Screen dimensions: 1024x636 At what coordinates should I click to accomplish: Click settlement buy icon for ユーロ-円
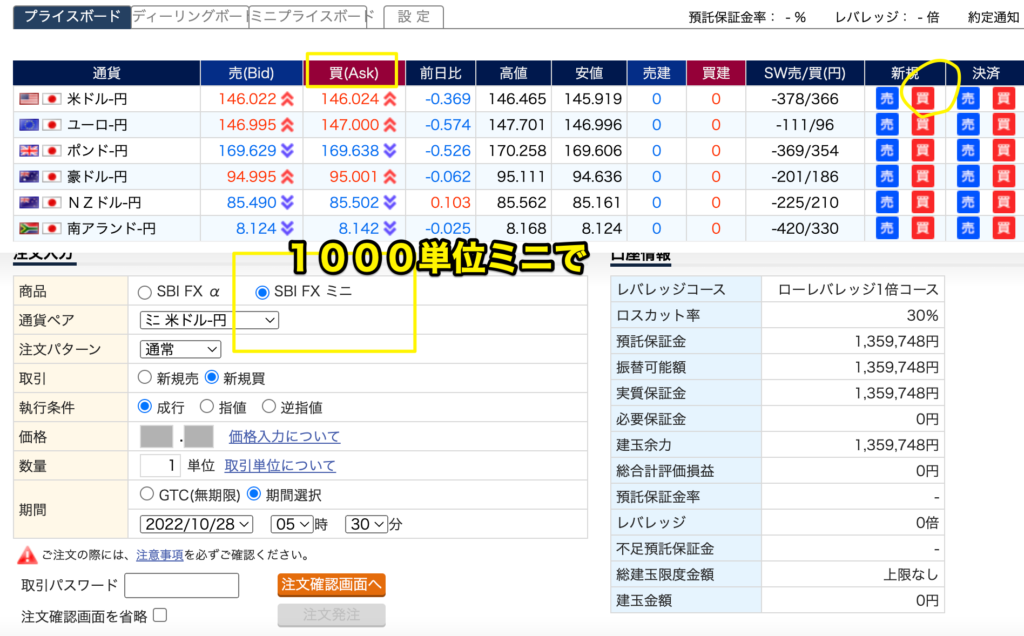click(x=1003, y=125)
